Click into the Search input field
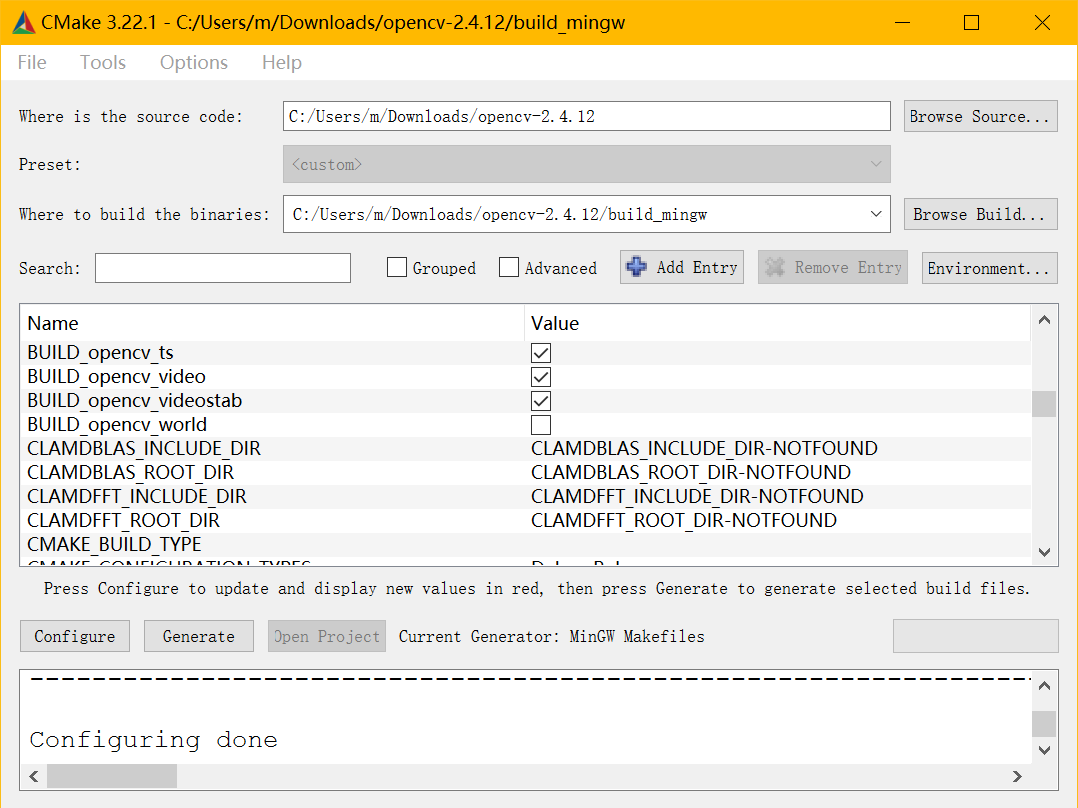Image resolution: width=1078 pixels, height=808 pixels. tap(223, 268)
